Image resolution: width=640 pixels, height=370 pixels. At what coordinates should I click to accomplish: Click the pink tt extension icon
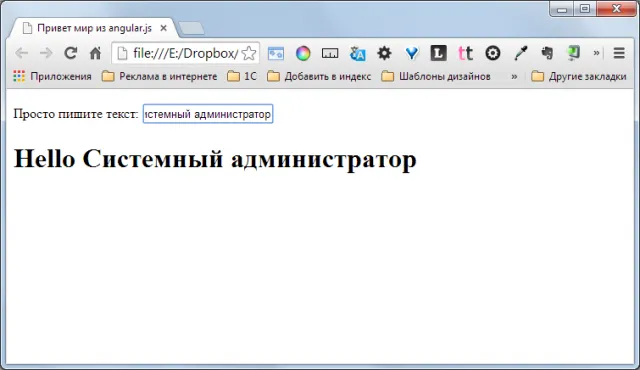[x=465, y=53]
